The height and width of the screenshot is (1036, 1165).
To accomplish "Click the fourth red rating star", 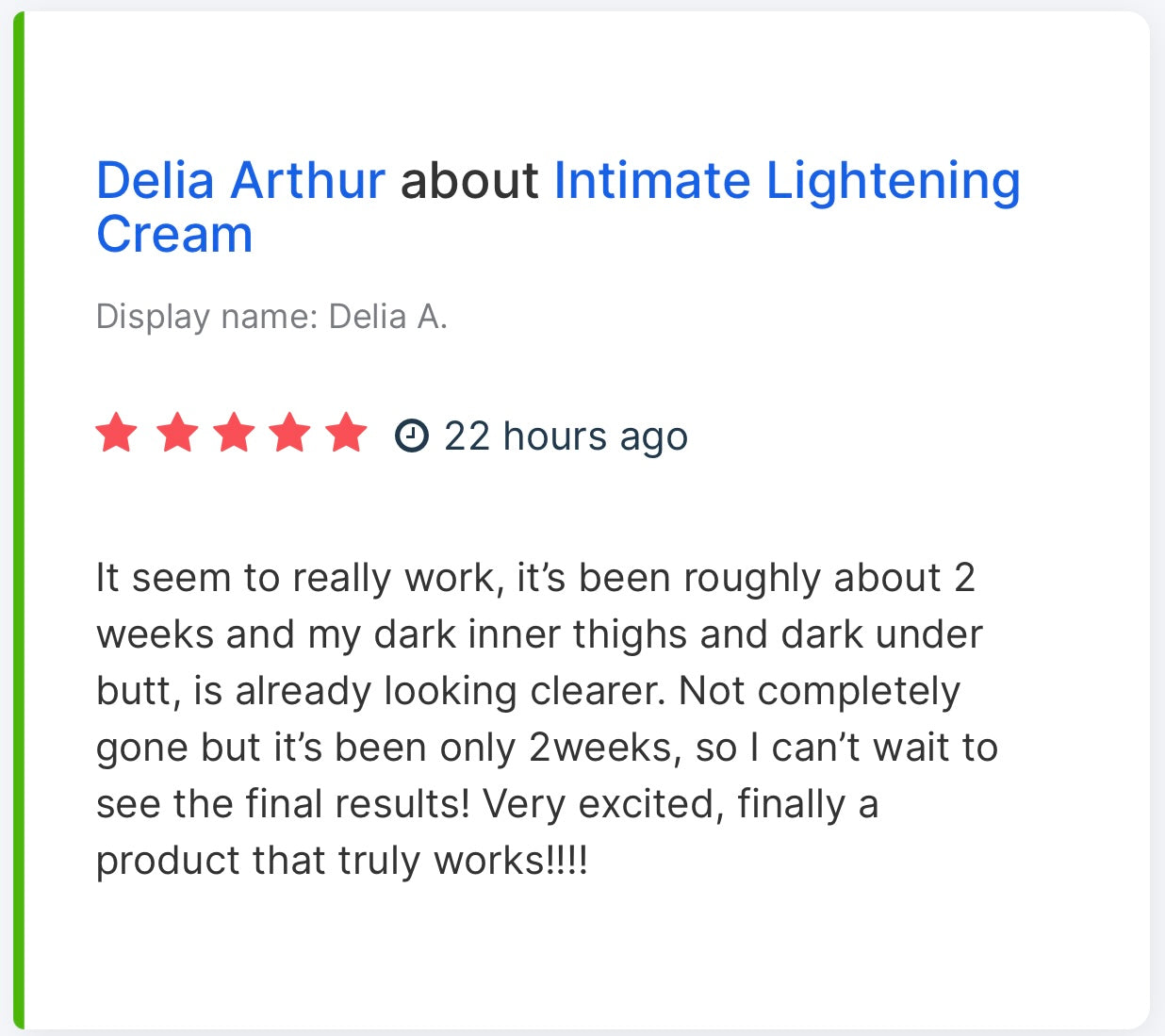I will pos(290,434).
